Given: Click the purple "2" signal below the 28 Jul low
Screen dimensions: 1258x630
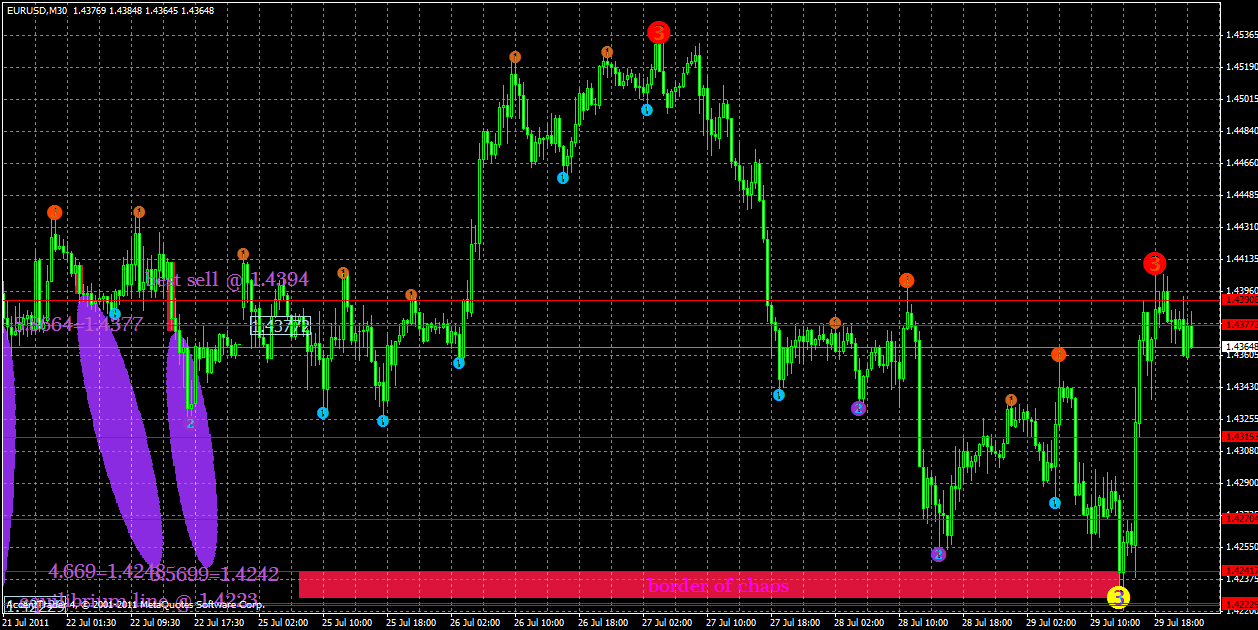Looking at the screenshot, I should tap(938, 556).
